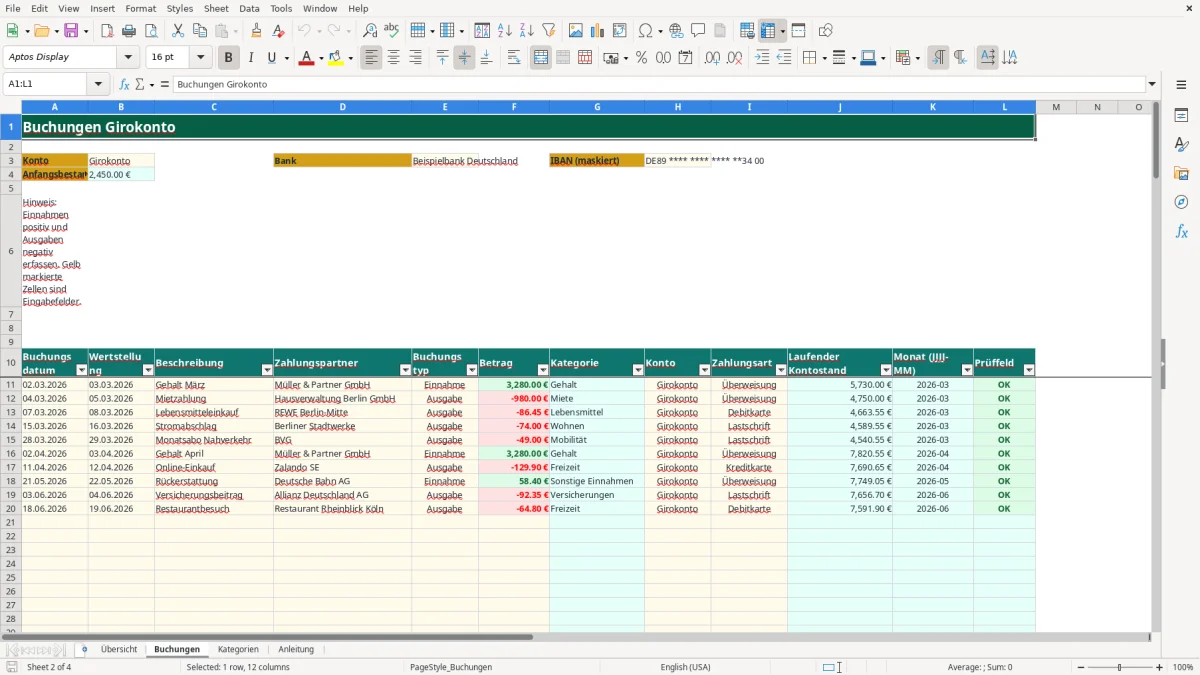Click column header F
The width and height of the screenshot is (1200, 675).
coord(514,107)
